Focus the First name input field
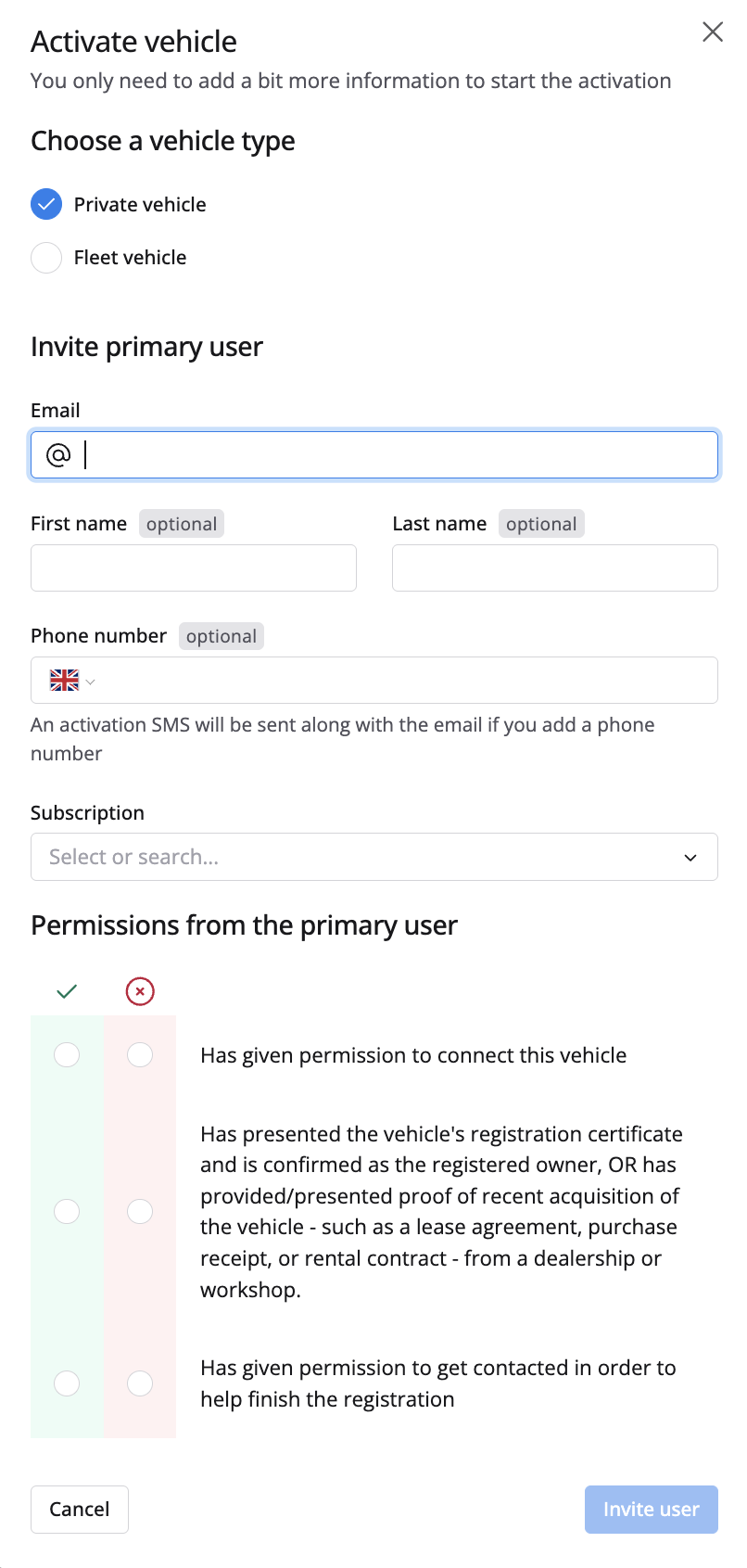The image size is (747, 1568). 194,568
